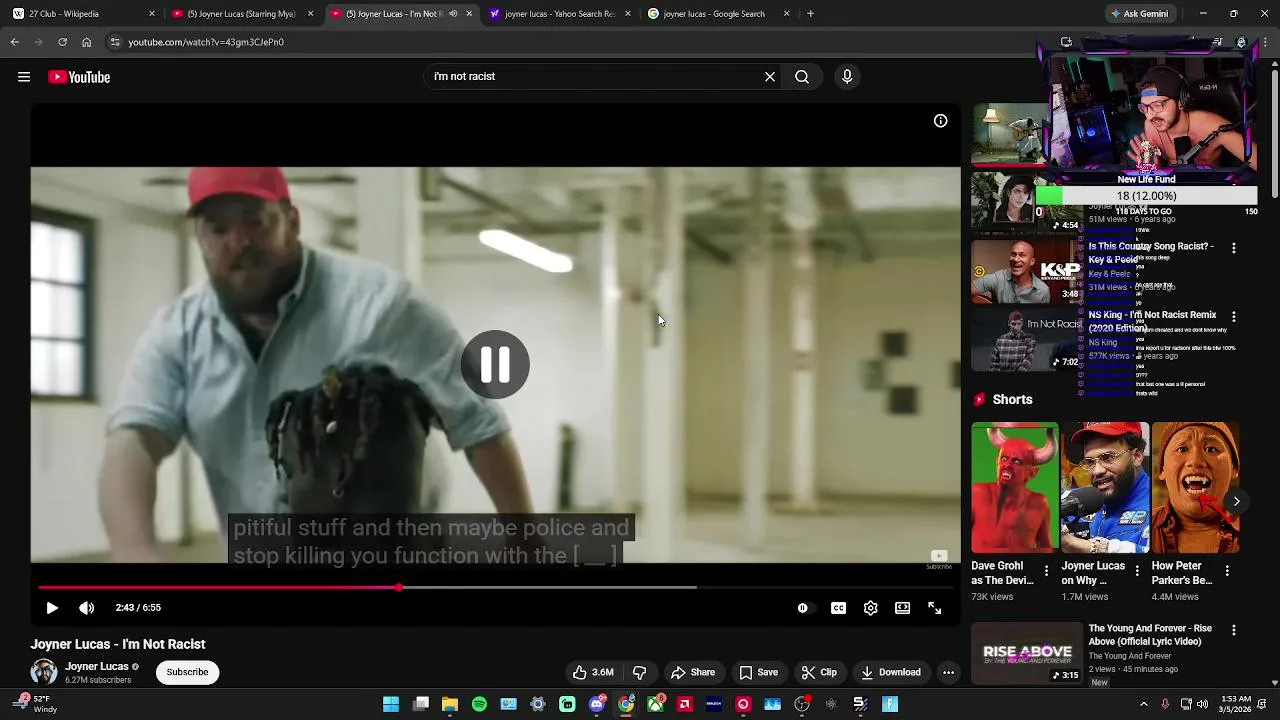This screenshot has height=720, width=1280.
Task: Reload the page
Action: tap(62, 42)
